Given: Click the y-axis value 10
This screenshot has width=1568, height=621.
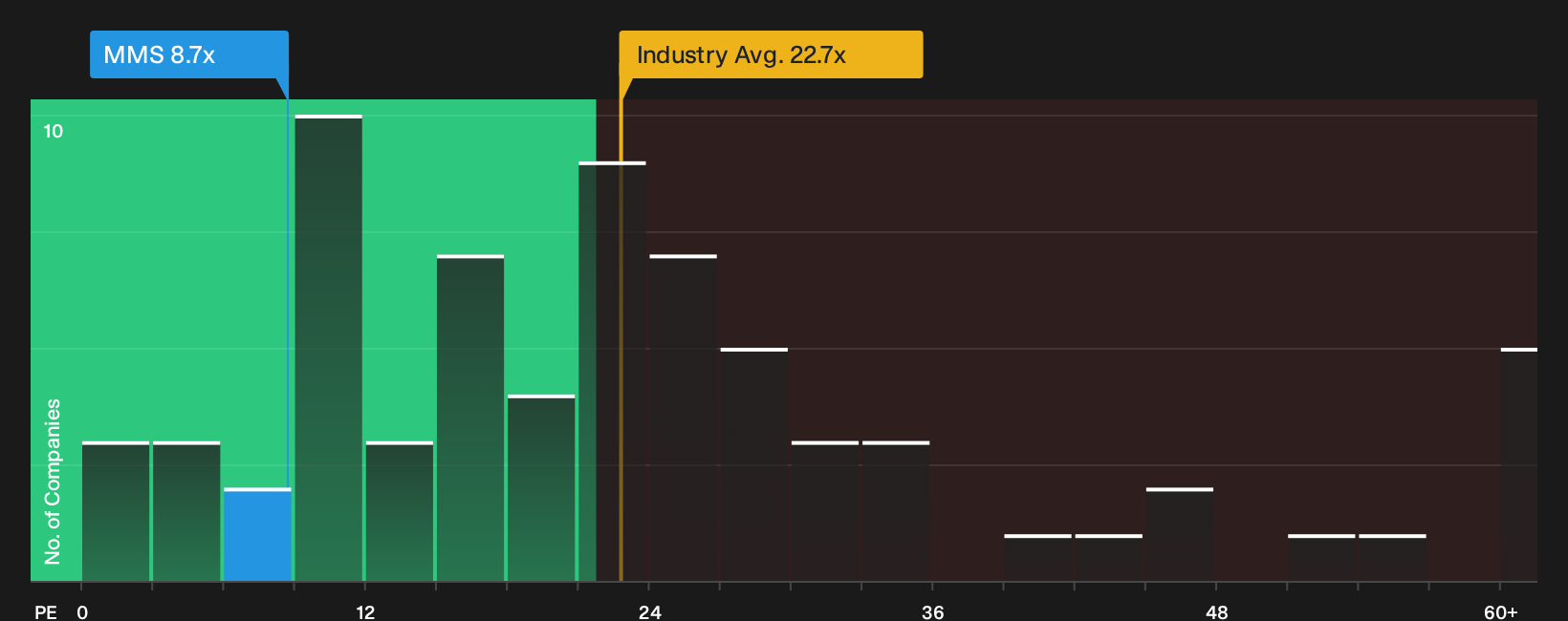Looking at the screenshot, I should [x=54, y=131].
